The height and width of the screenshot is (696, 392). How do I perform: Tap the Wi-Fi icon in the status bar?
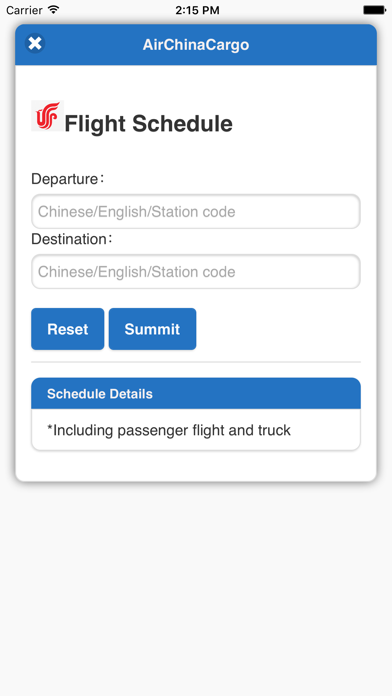click(x=54, y=10)
